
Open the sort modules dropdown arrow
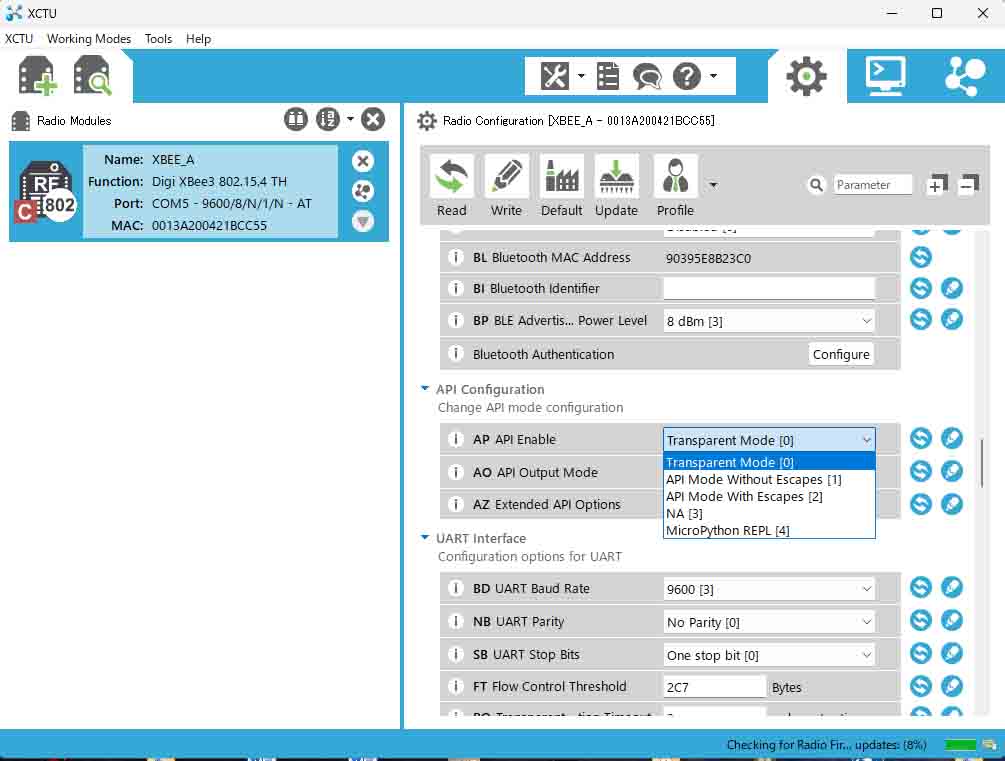[350, 119]
